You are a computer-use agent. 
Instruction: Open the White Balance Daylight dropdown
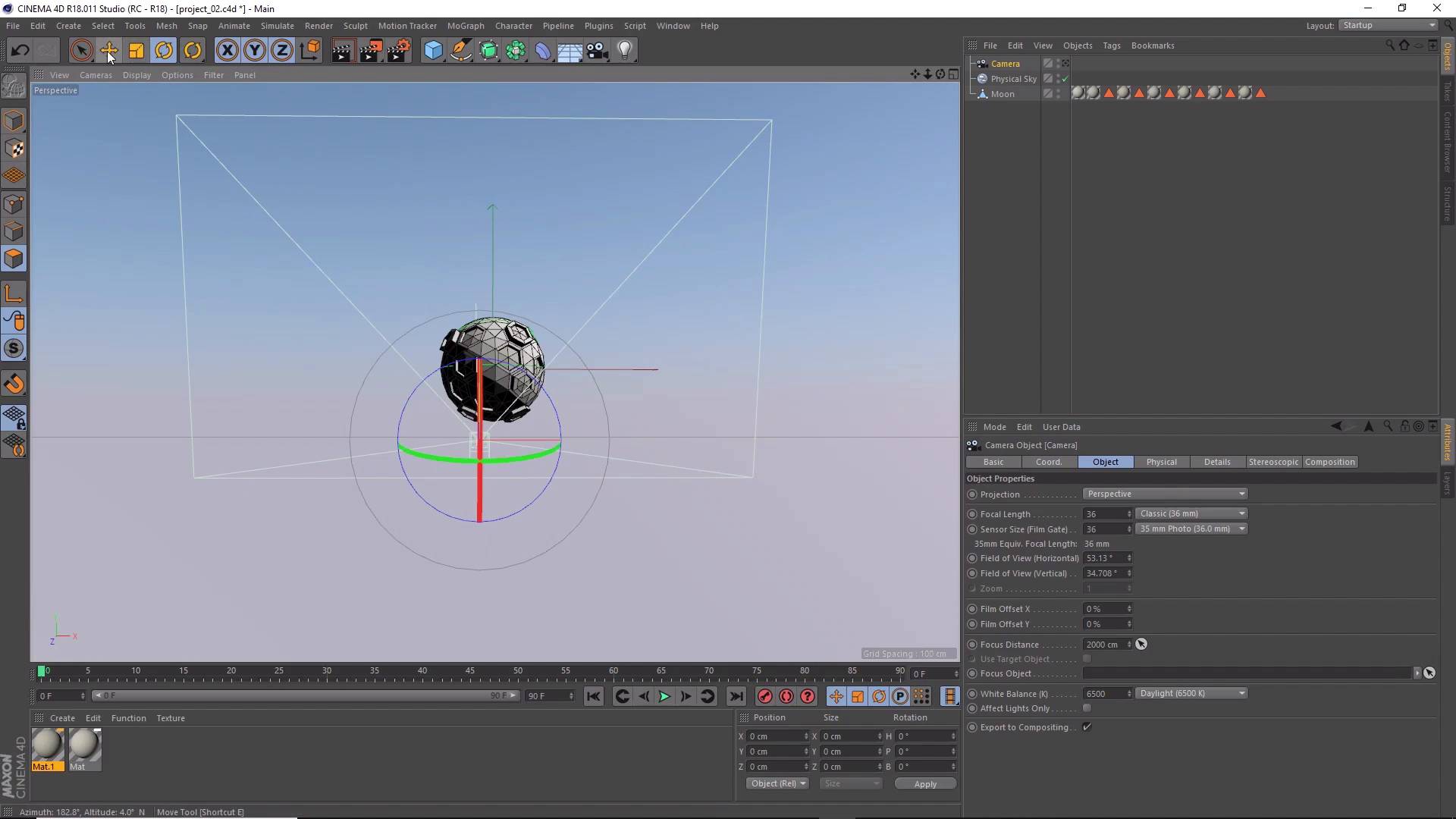point(1191,694)
